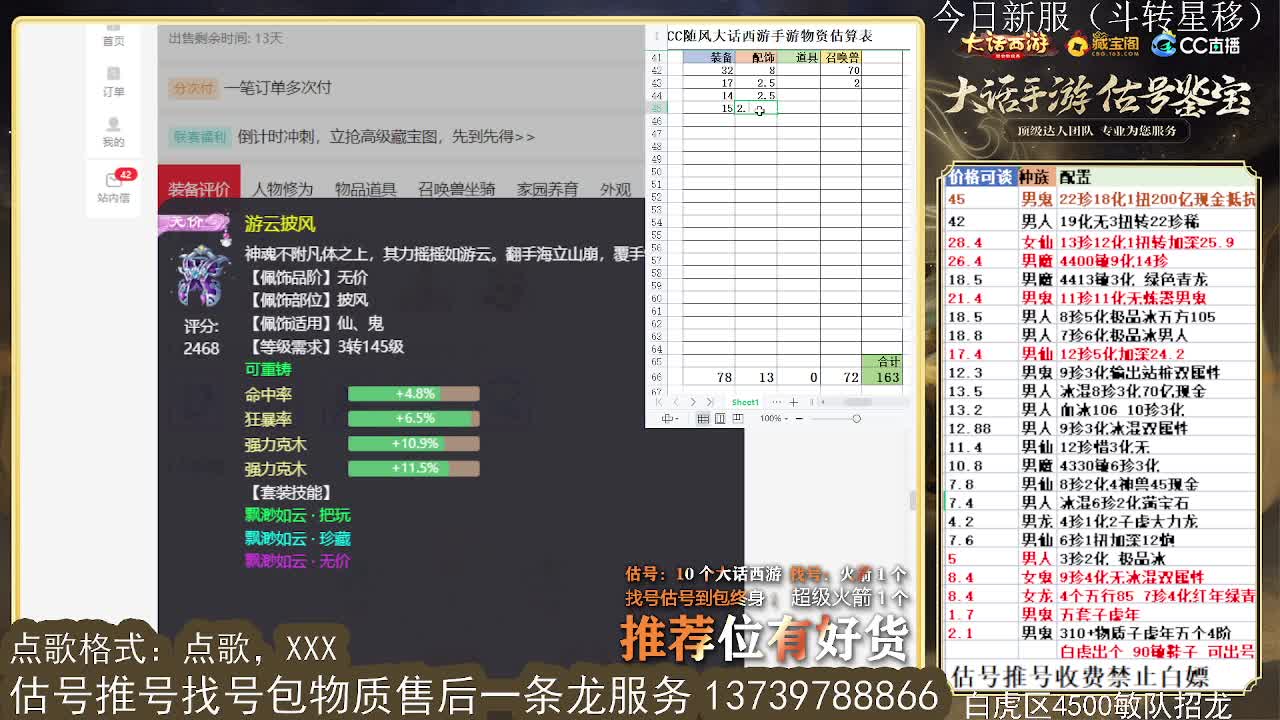Open the 我的 profile icon in sidebar

(x=113, y=132)
